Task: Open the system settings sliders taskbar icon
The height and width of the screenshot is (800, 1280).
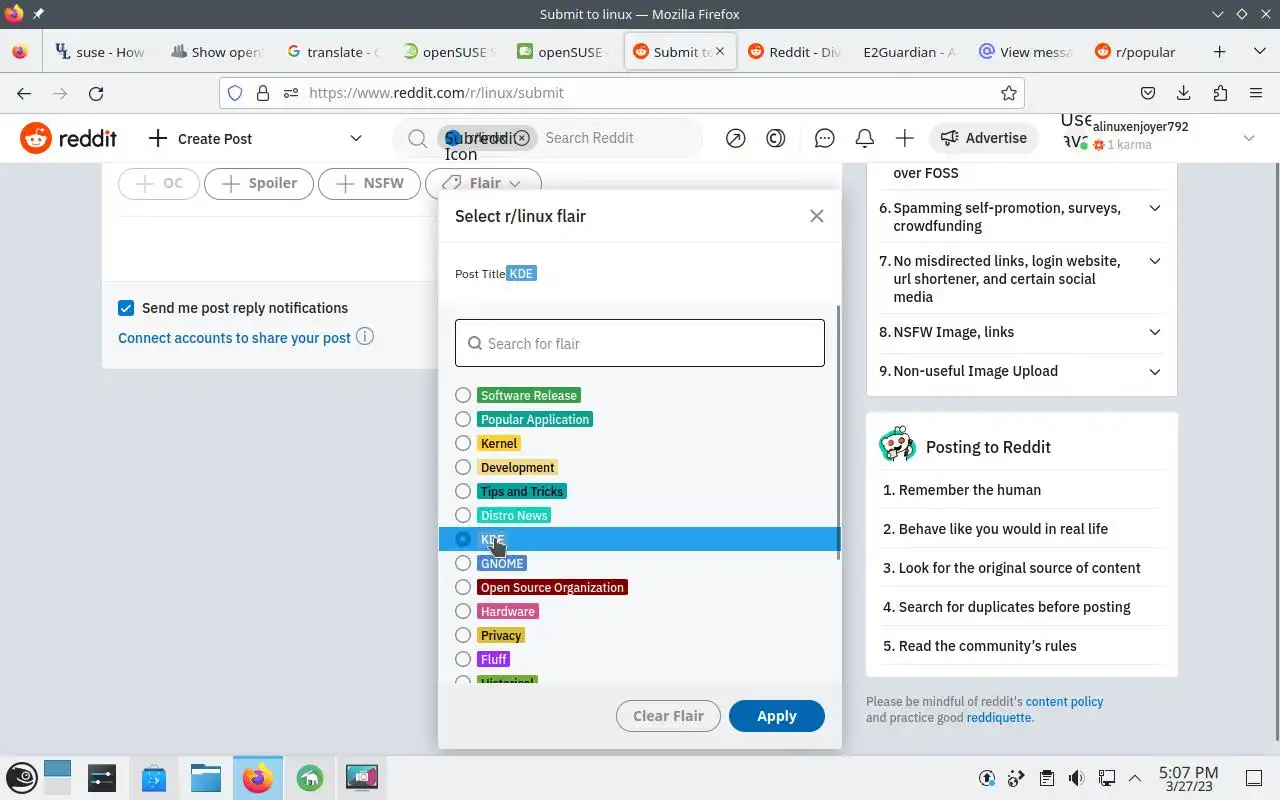Action: pos(101,778)
